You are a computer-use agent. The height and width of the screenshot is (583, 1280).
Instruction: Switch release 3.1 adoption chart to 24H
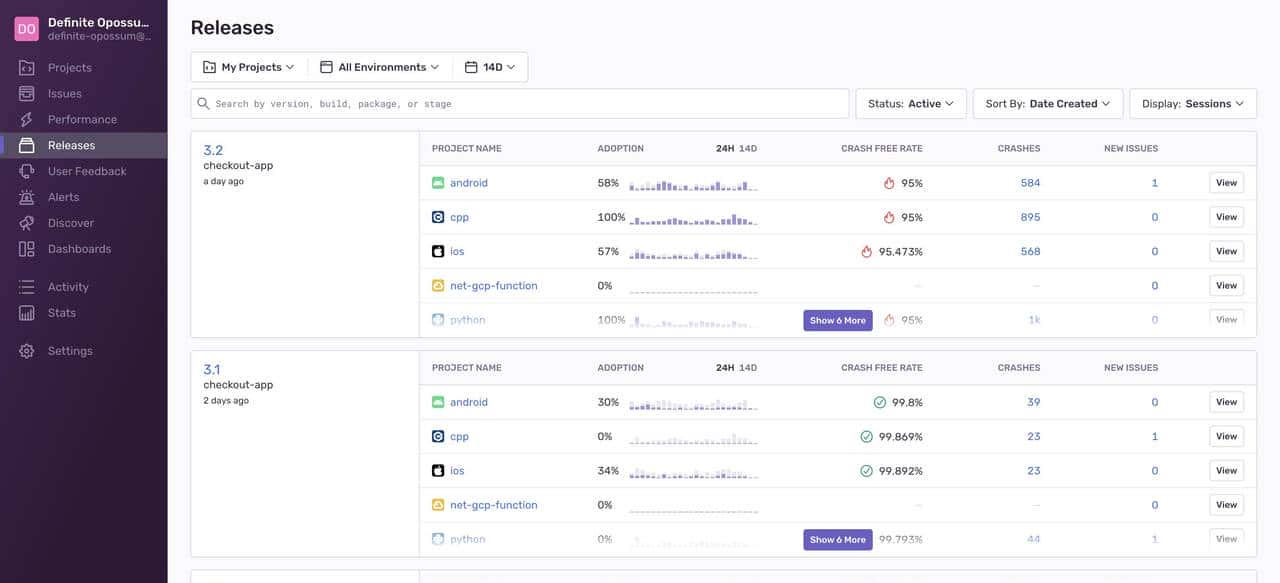pos(725,368)
